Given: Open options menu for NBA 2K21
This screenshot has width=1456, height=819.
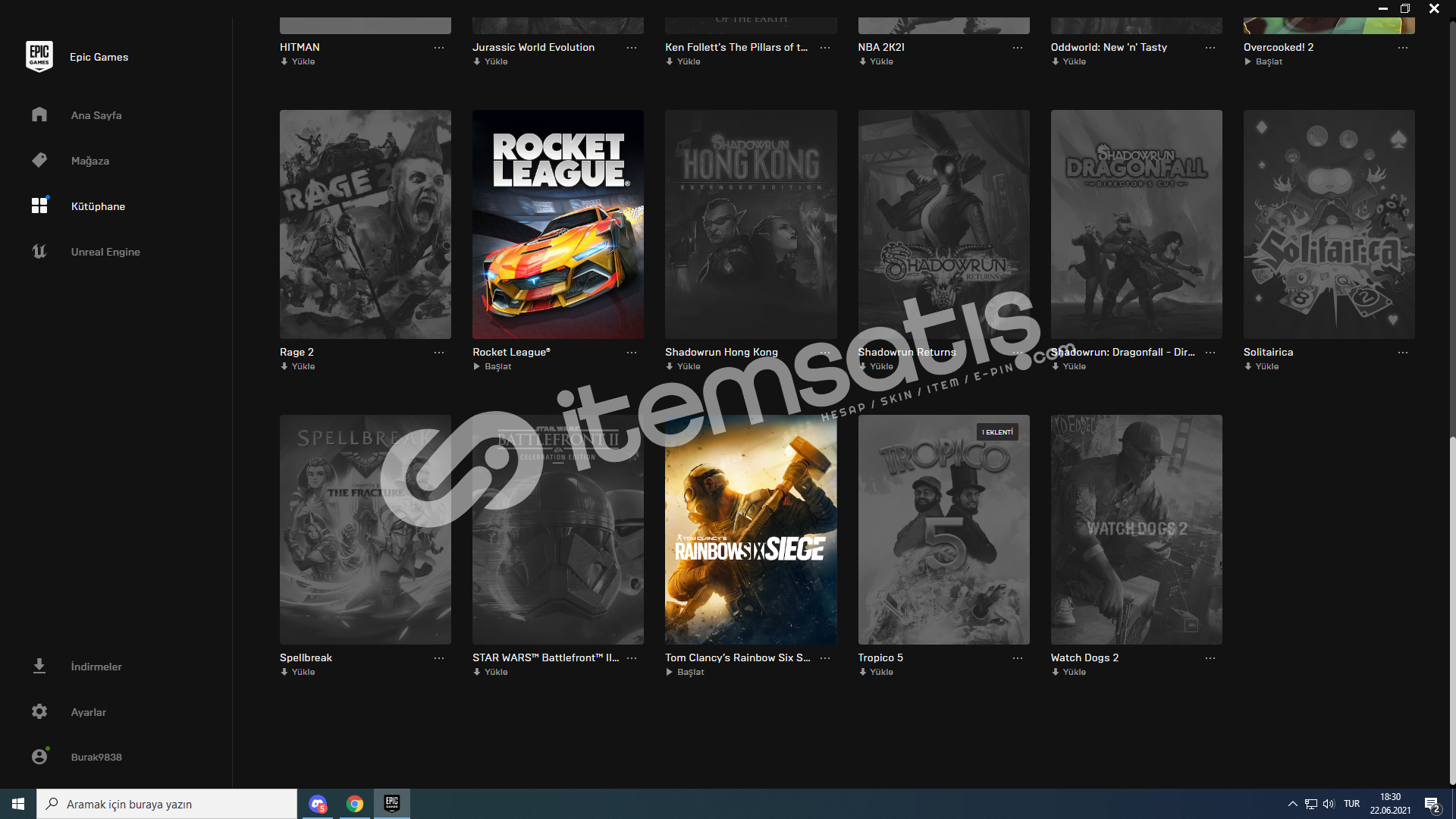Looking at the screenshot, I should point(1018,47).
